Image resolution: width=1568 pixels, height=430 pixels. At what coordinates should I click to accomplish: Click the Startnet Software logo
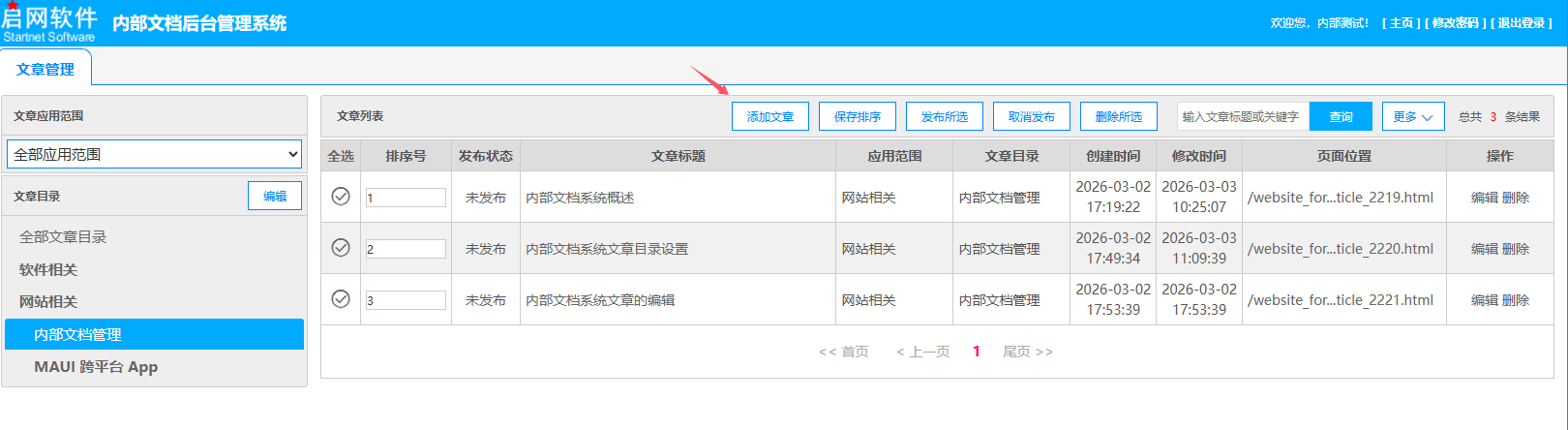point(49,23)
